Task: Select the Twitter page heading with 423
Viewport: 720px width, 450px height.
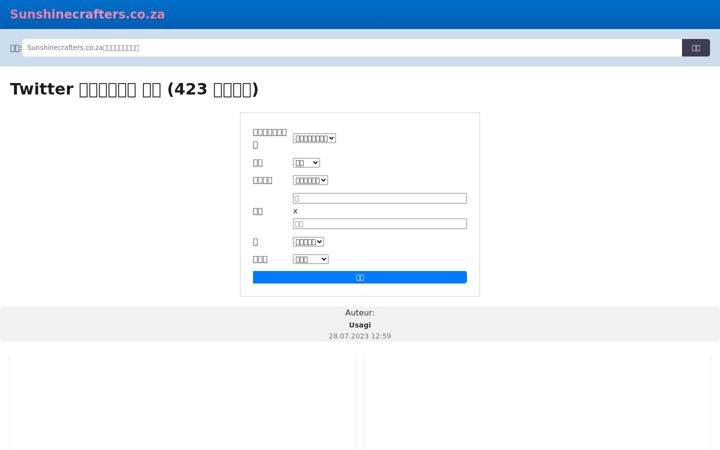Action: 134,89
